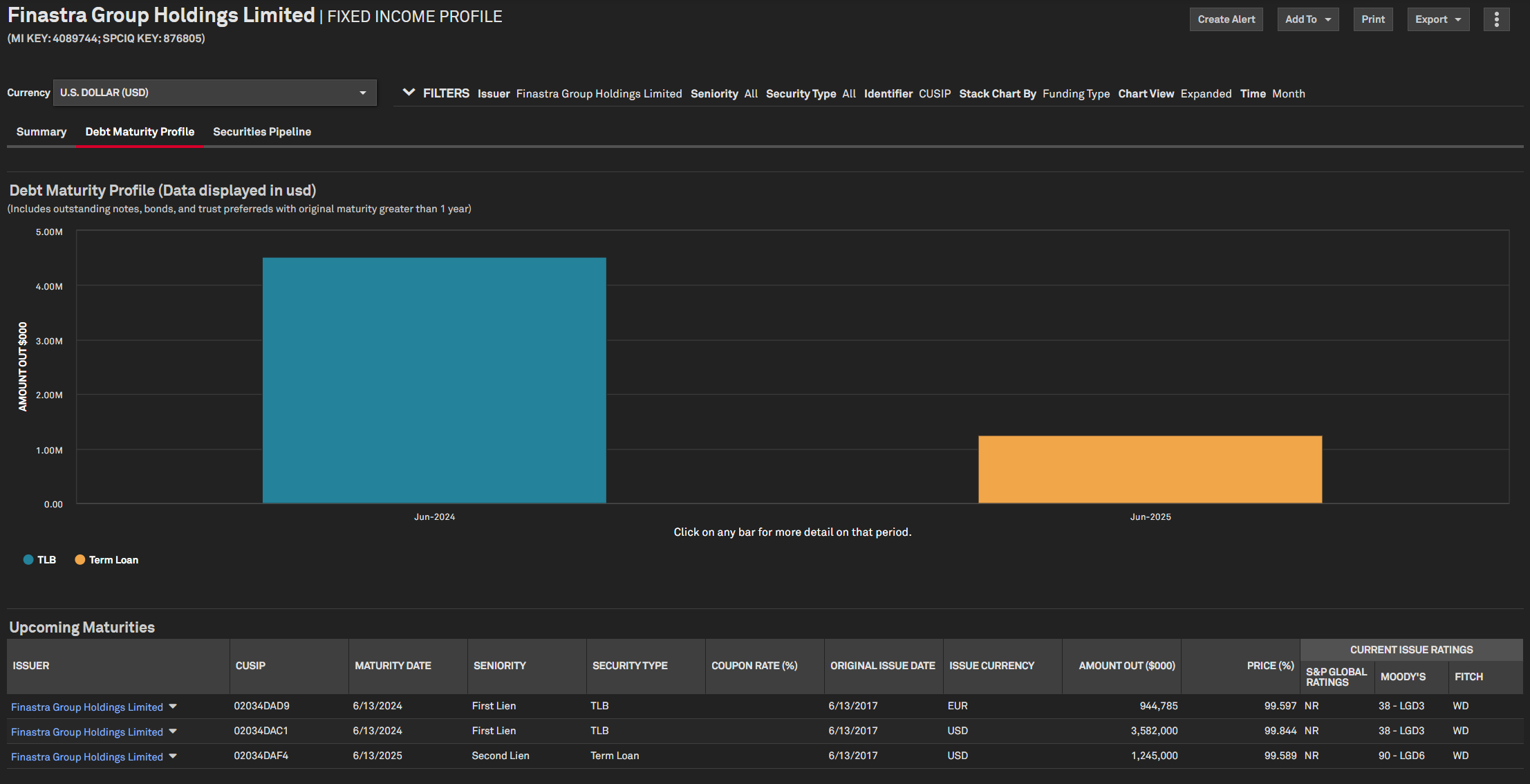Click the Print button
The image size is (1530, 784).
click(x=1372, y=19)
